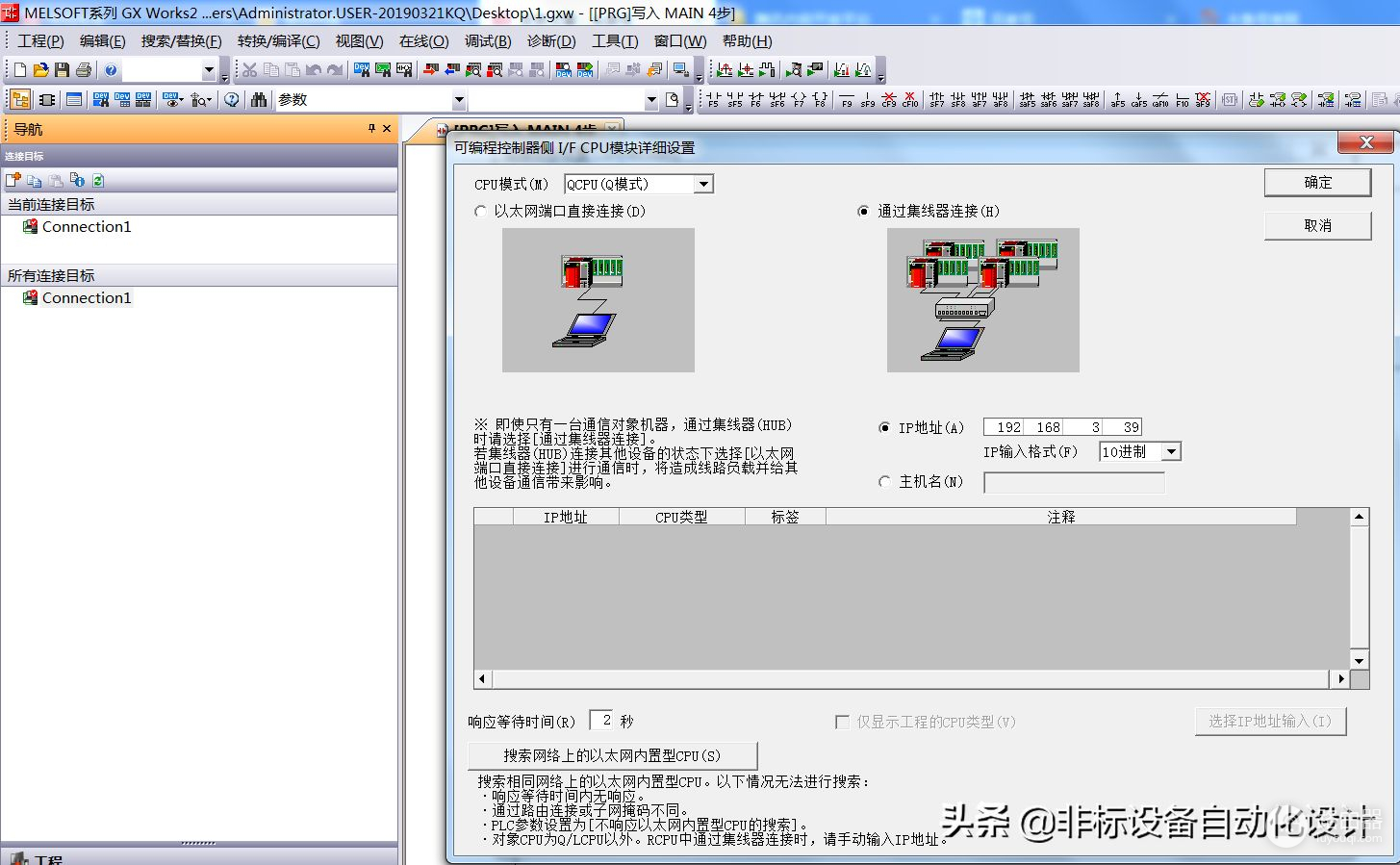Click the new connection target icon
The image size is (1400, 865).
click(13, 180)
